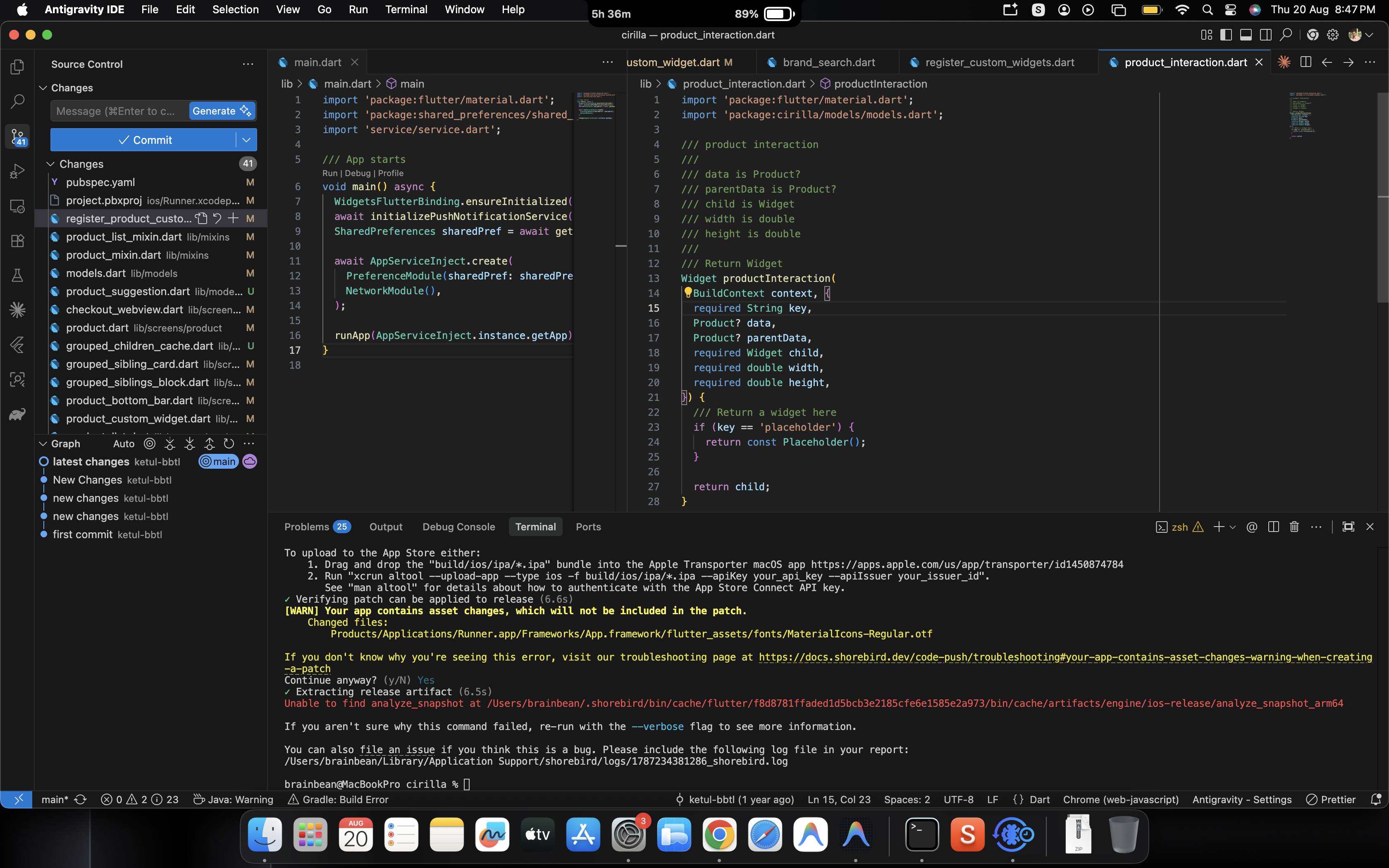The height and width of the screenshot is (868, 1389).
Task: Click the commit message input field
Action: [119, 111]
